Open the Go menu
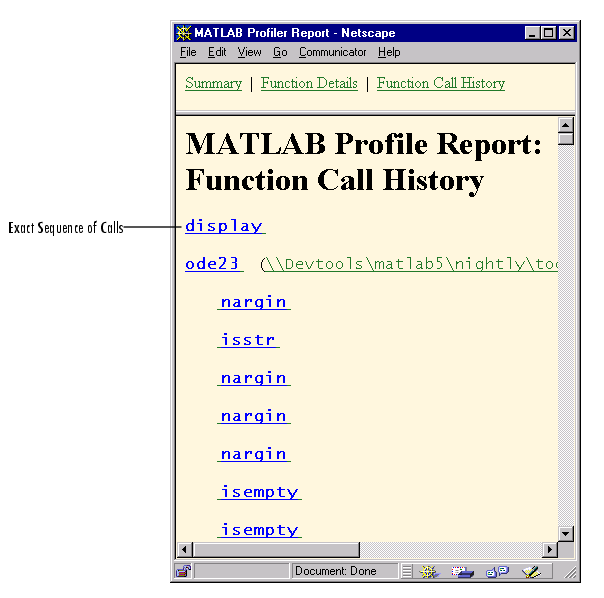The image size is (604, 598). pyautogui.click(x=280, y=52)
